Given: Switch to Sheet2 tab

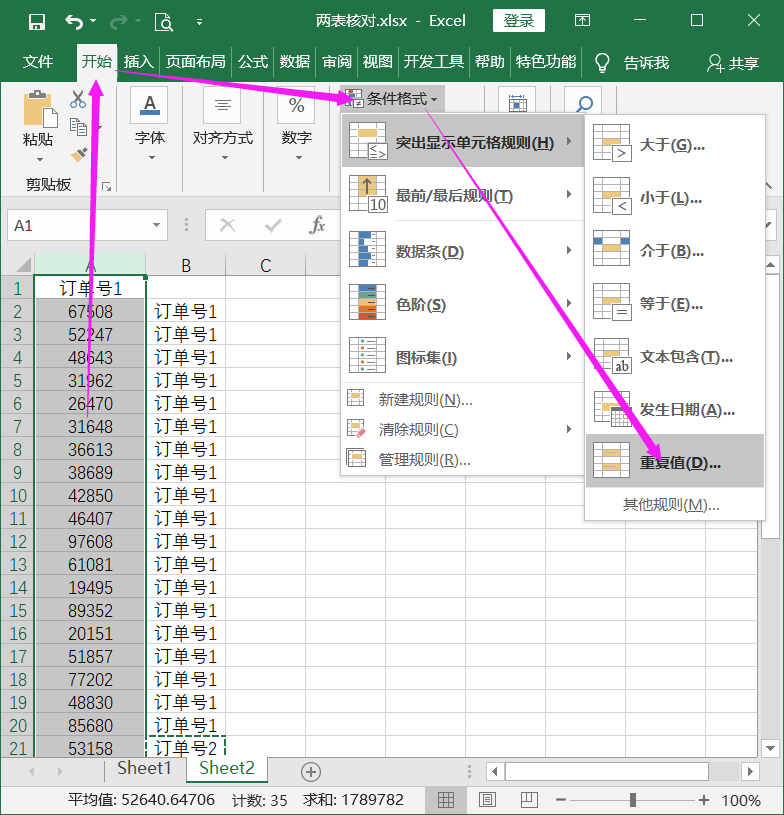Looking at the screenshot, I should pyautogui.click(x=227, y=768).
